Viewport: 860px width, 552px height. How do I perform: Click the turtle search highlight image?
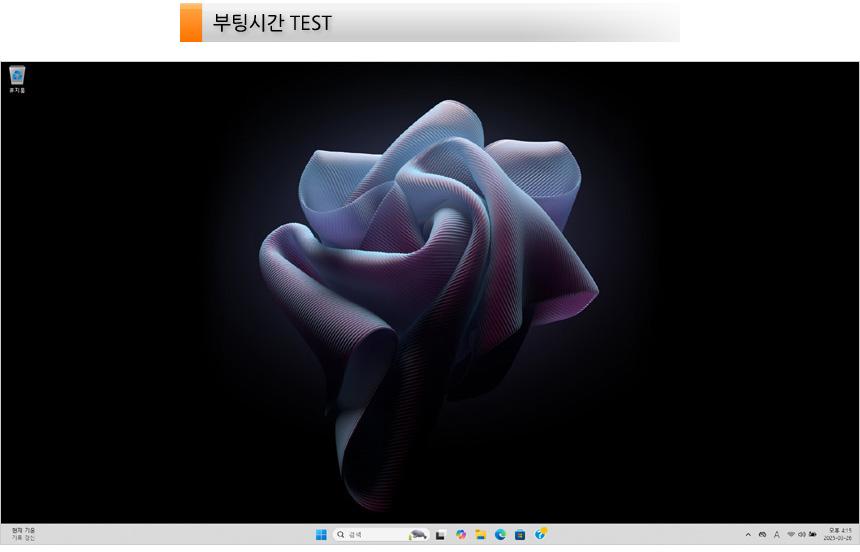pyautogui.click(x=418, y=534)
